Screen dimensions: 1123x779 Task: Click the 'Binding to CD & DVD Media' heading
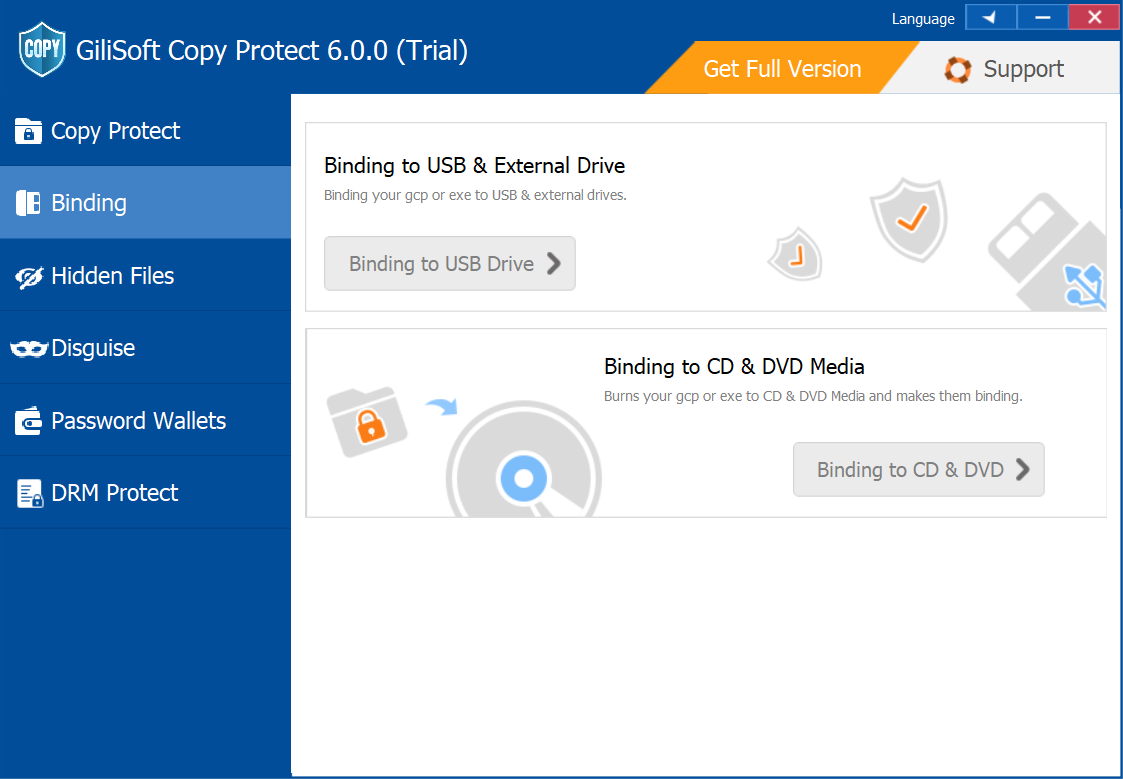(734, 367)
